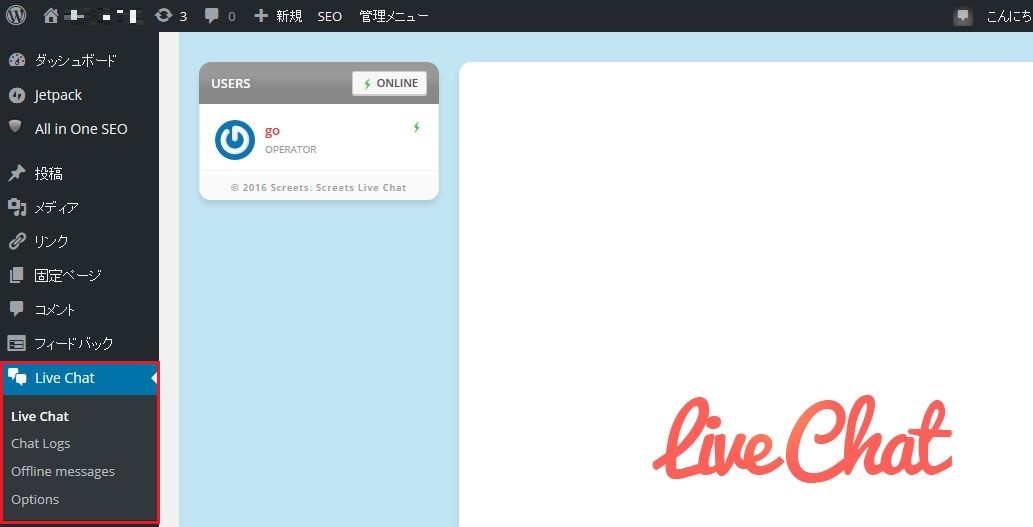
Task: Click the リンク chain icon
Action: pyautogui.click(x=17, y=241)
